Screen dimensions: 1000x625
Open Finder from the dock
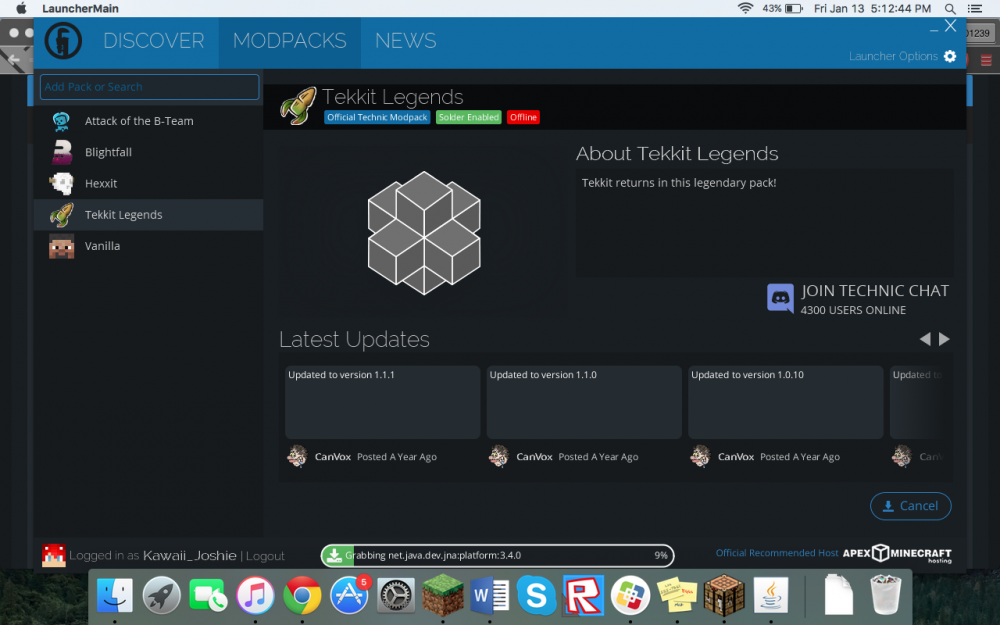point(115,595)
